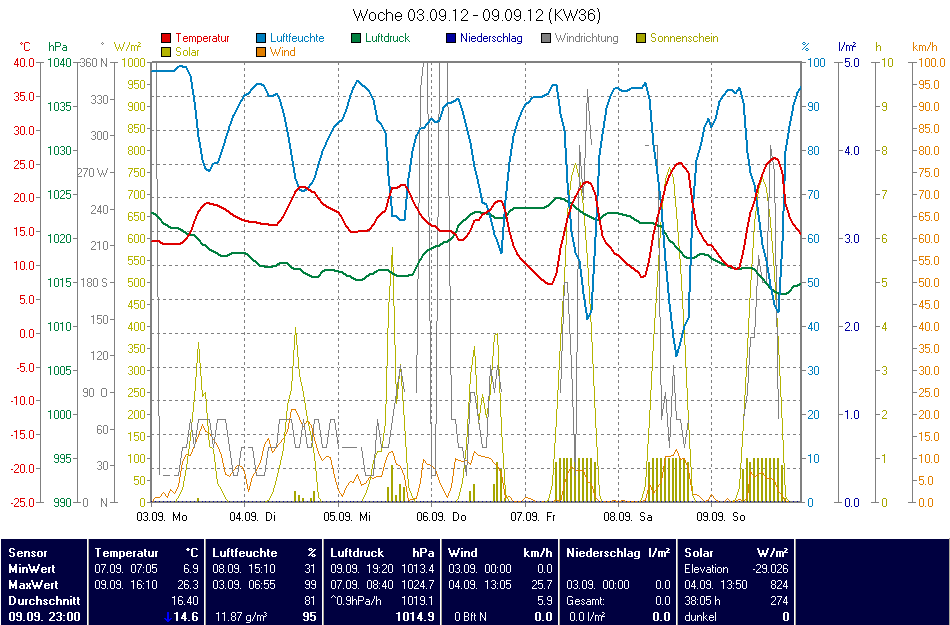Image resolution: width=950 pixels, height=625 pixels.
Task: Click the current humidity value 95
Action: tap(310, 617)
